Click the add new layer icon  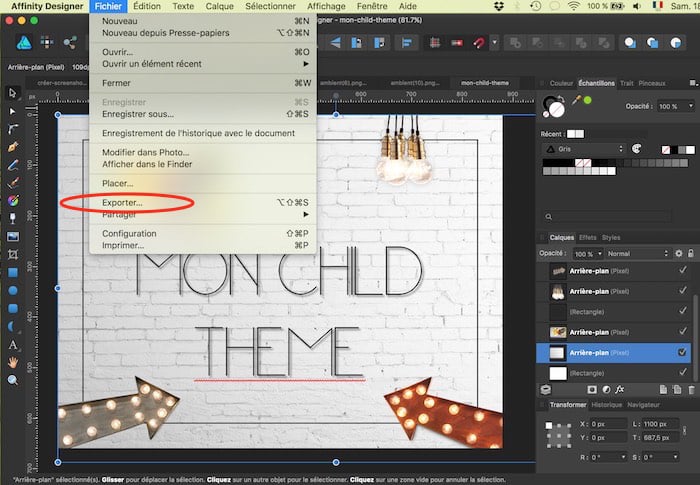[663, 389]
